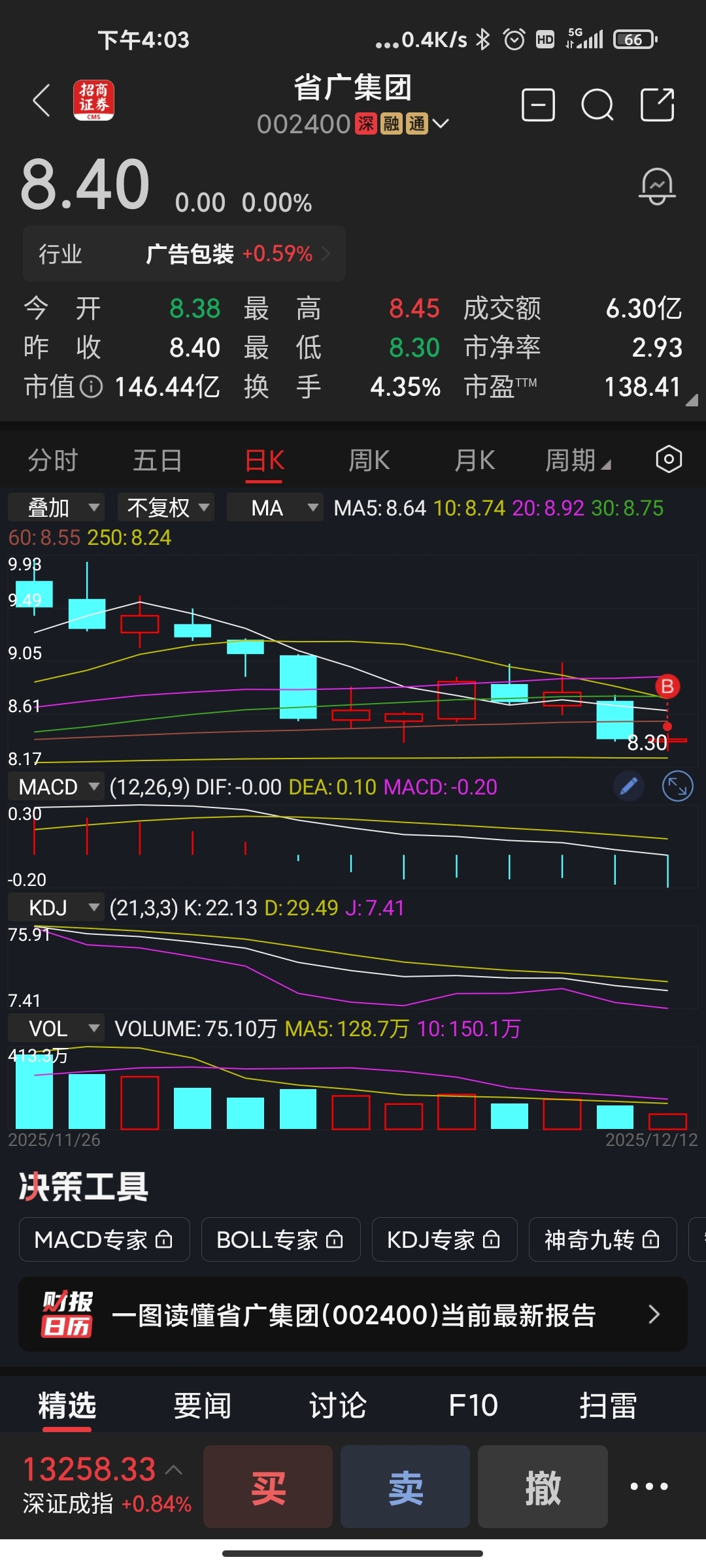This screenshot has height=1568, width=706.
Task: Tap the China Merchants Securities logo
Action: pos(94,101)
